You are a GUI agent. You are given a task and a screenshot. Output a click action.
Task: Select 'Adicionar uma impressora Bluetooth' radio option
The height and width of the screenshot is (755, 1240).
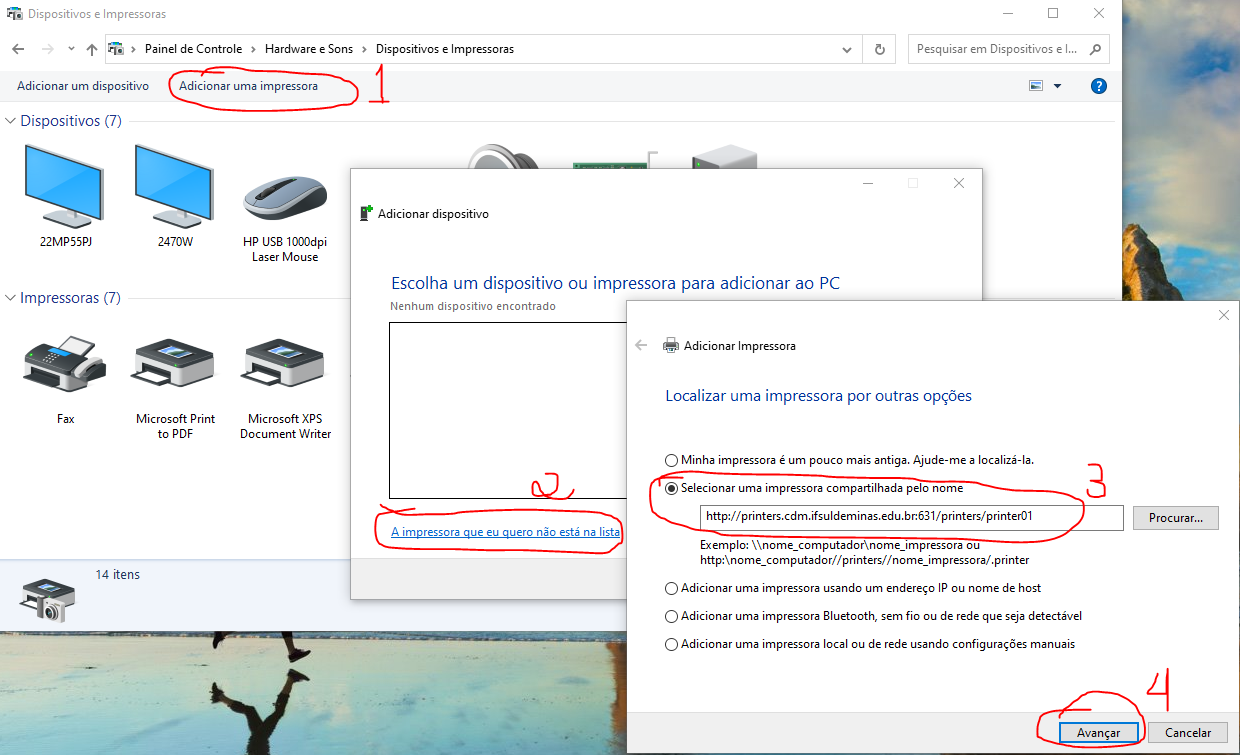[x=672, y=616]
